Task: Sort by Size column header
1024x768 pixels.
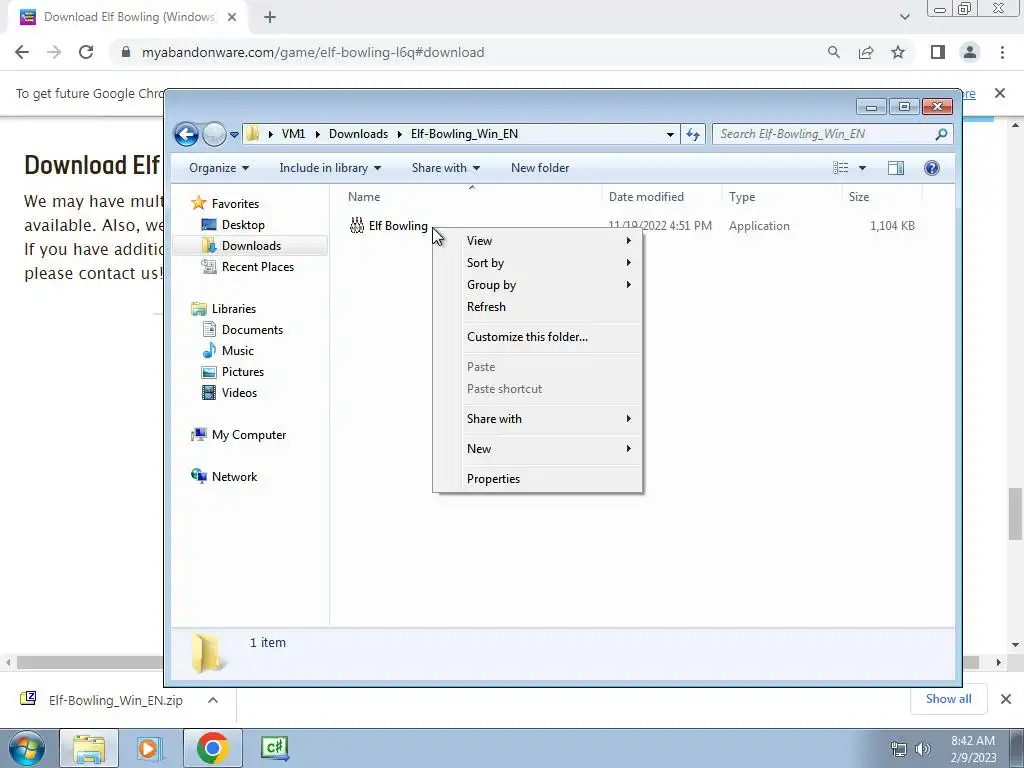Action: pyautogui.click(x=859, y=197)
